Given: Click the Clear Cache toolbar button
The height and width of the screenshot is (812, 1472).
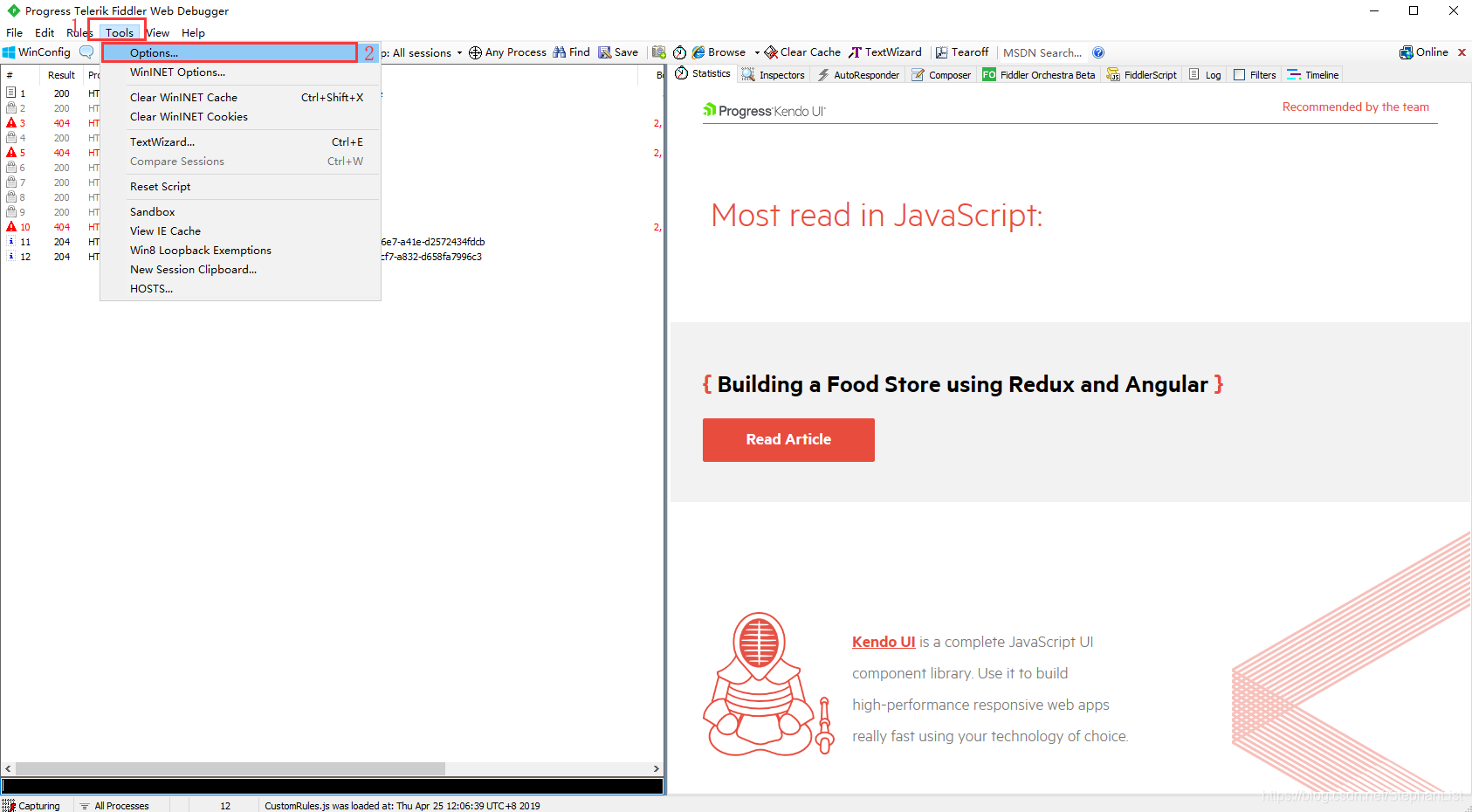Looking at the screenshot, I should tap(802, 52).
